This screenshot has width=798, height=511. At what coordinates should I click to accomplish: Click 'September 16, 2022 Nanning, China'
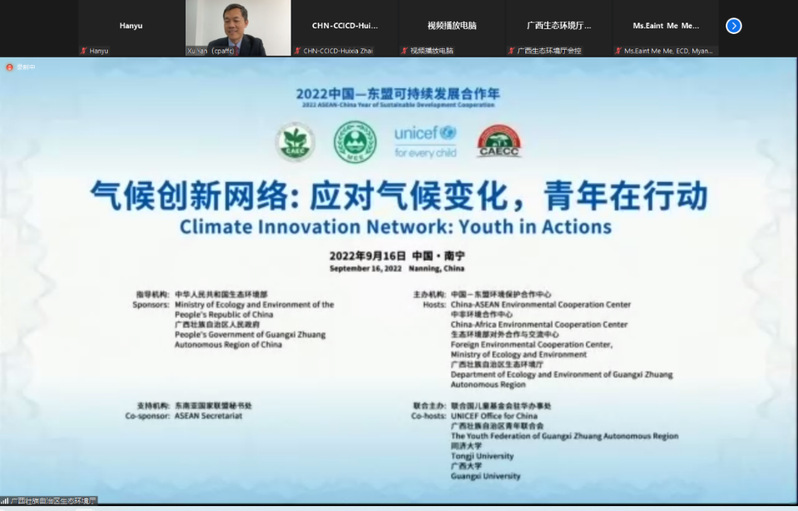[x=397, y=268]
